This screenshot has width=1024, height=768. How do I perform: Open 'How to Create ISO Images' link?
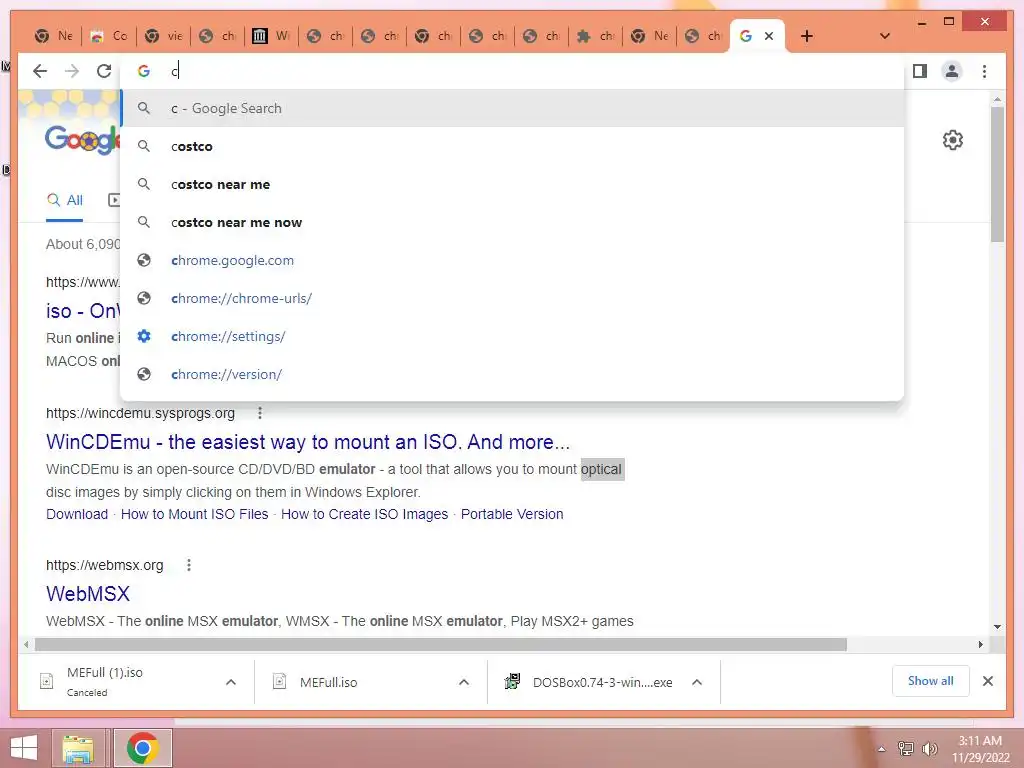pos(364,514)
